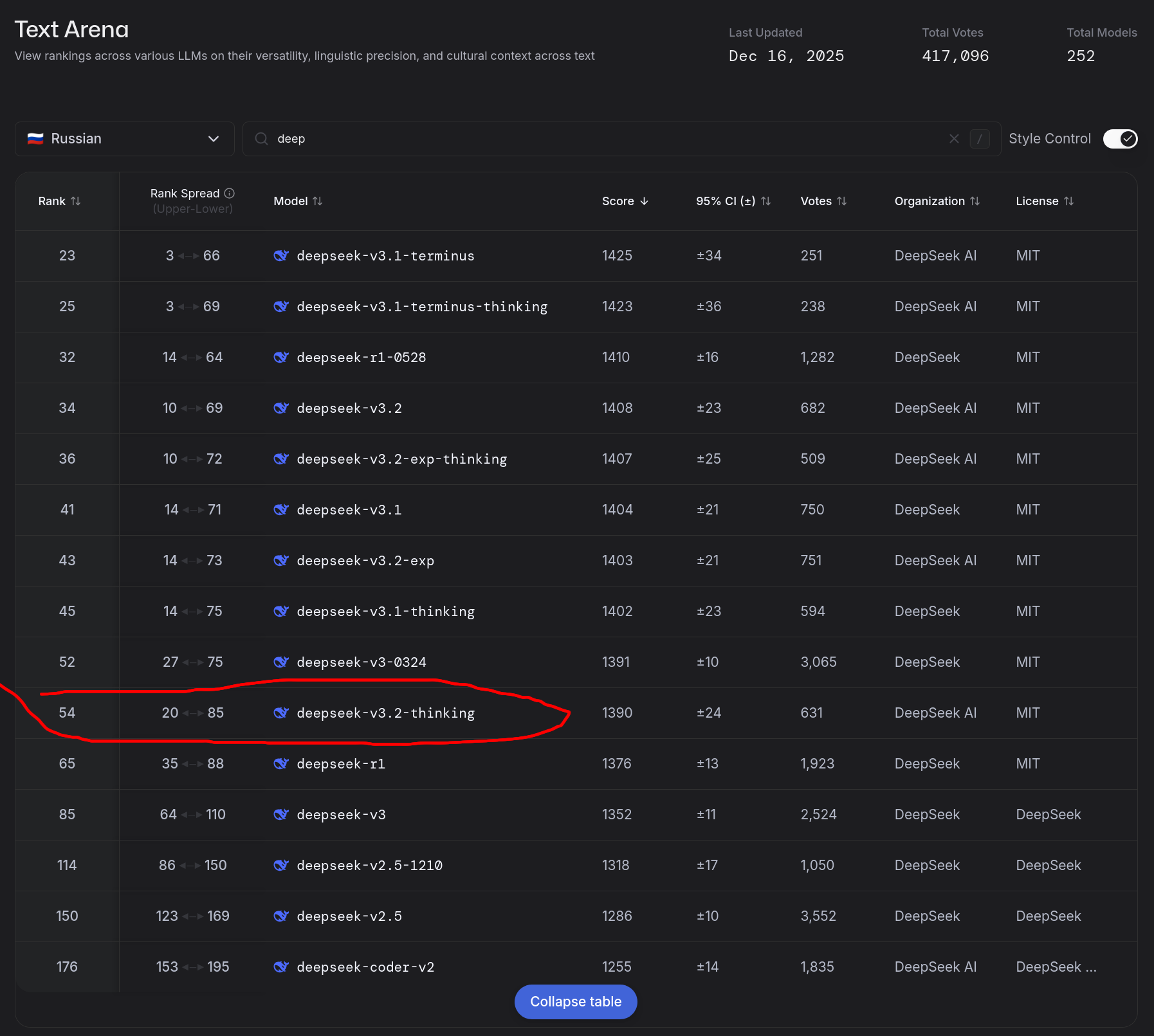The width and height of the screenshot is (1154, 1036).
Task: Click the Rank Spread info icon
Action: [230, 193]
